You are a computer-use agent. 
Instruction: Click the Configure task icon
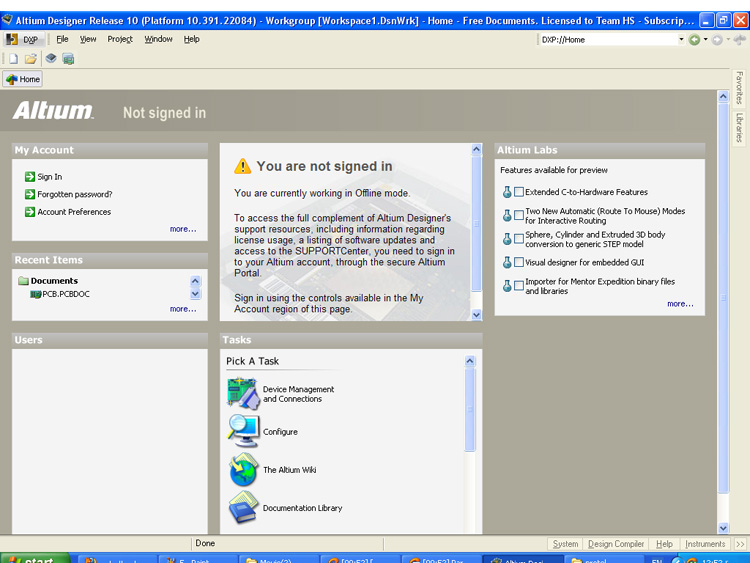coord(243,431)
